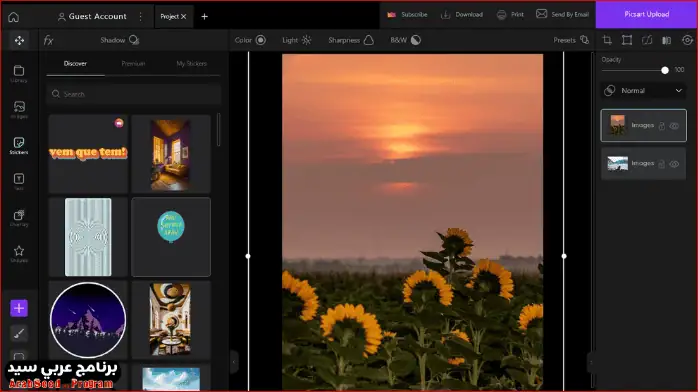Click Send By Email
Image resolution: width=698 pixels, height=392 pixels.
[x=562, y=14]
